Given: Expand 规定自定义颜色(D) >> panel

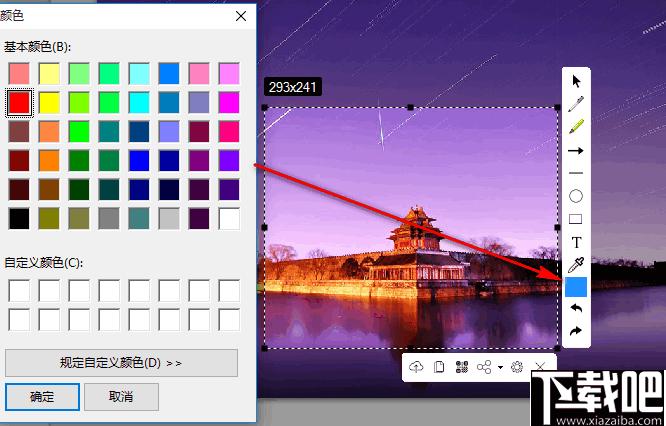Looking at the screenshot, I should click(121, 363).
